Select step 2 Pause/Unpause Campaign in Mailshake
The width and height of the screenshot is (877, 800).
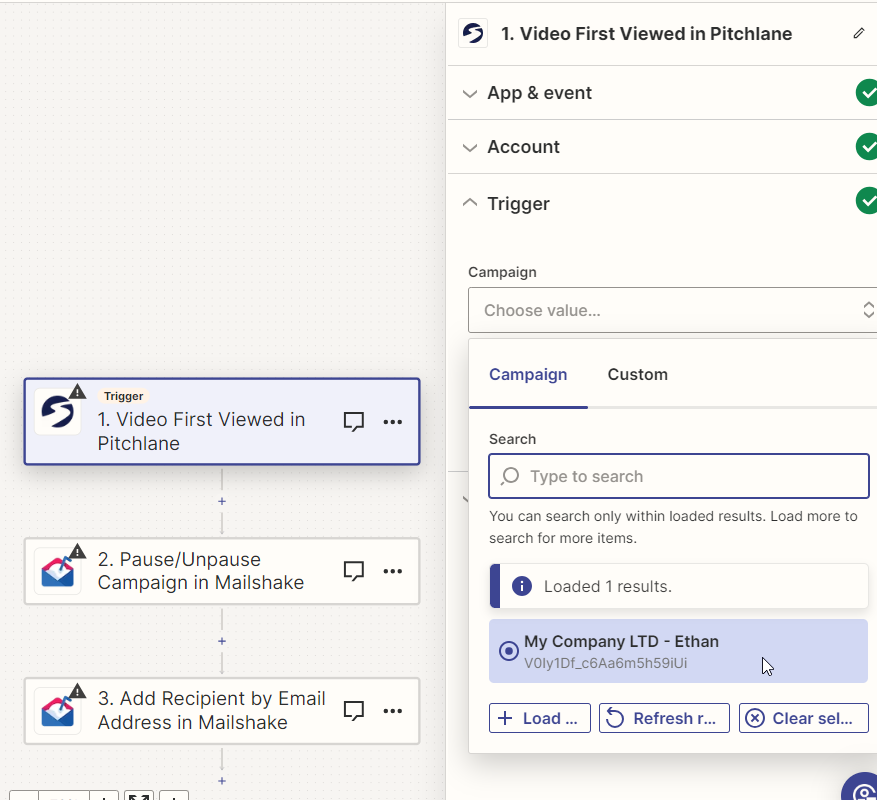click(x=222, y=571)
